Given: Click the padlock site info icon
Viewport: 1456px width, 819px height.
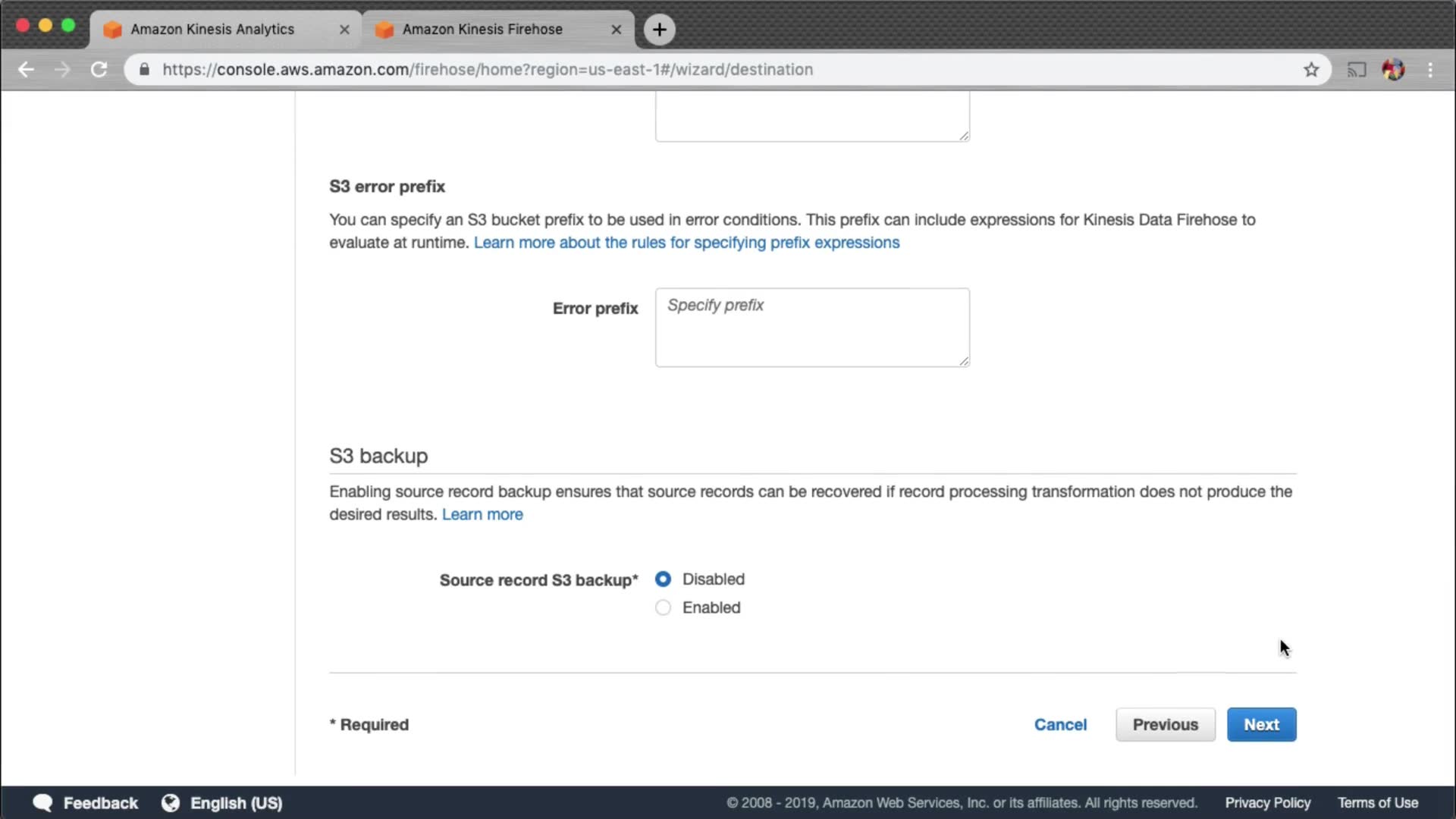Looking at the screenshot, I should [144, 70].
